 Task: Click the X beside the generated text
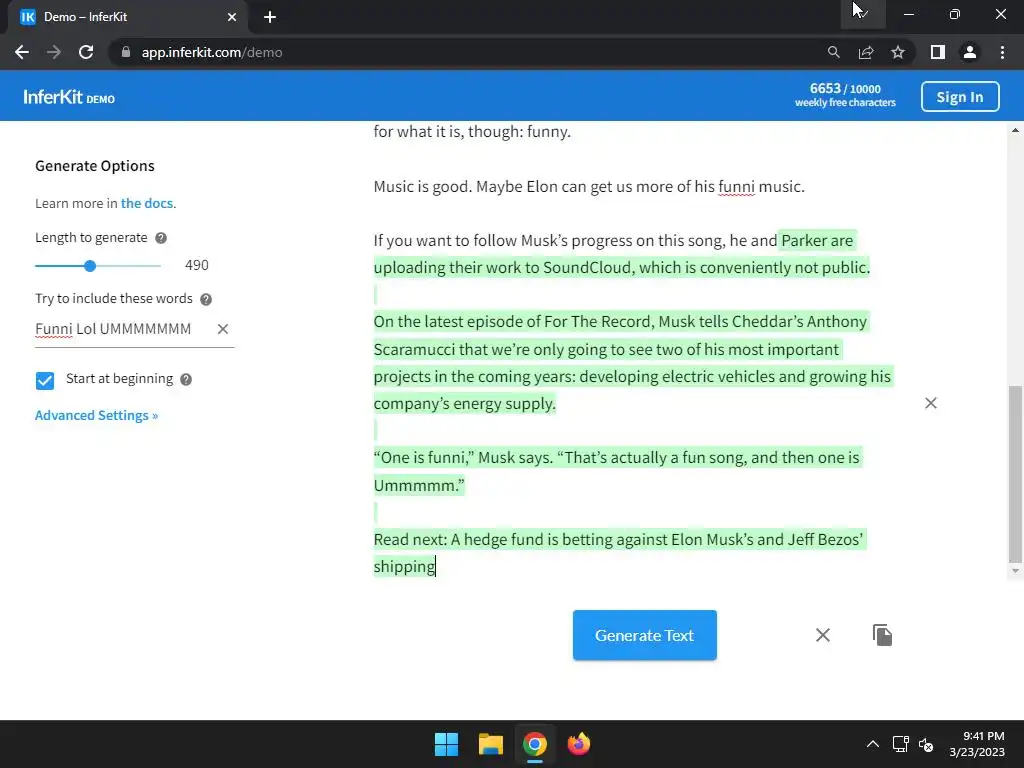click(931, 403)
